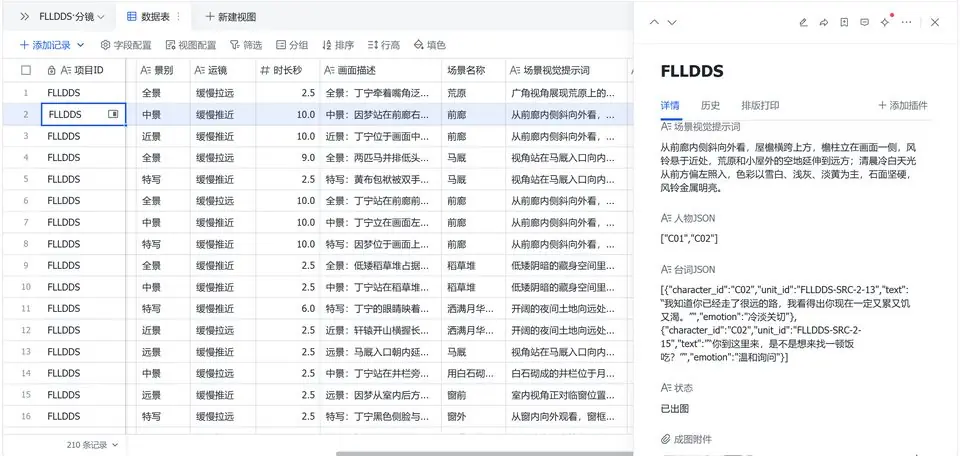Image resolution: width=960 pixels, height=456 pixels.
Task: Click 添加插件 to add a plugin
Action: 903,105
